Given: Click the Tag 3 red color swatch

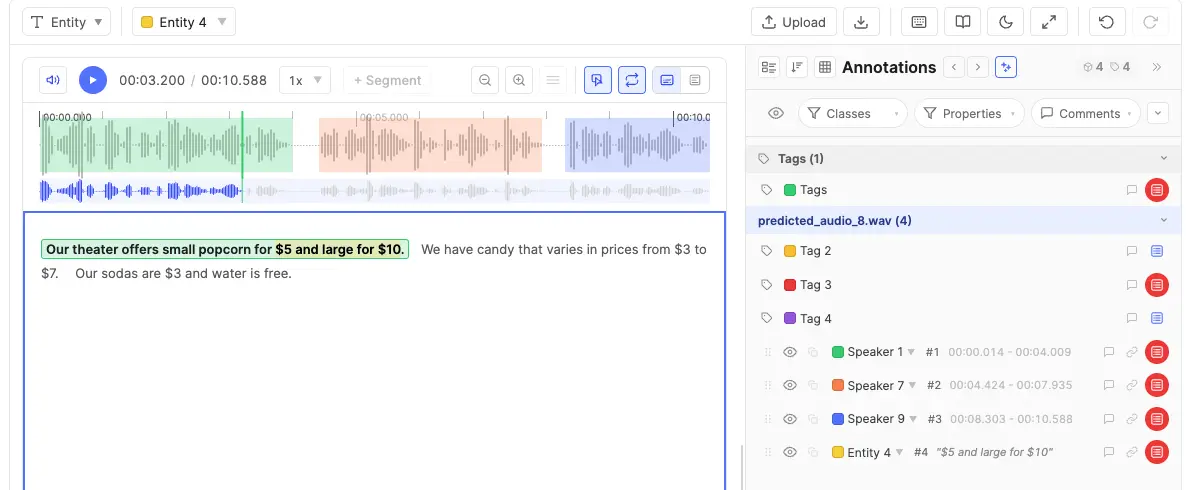Looking at the screenshot, I should point(790,285).
